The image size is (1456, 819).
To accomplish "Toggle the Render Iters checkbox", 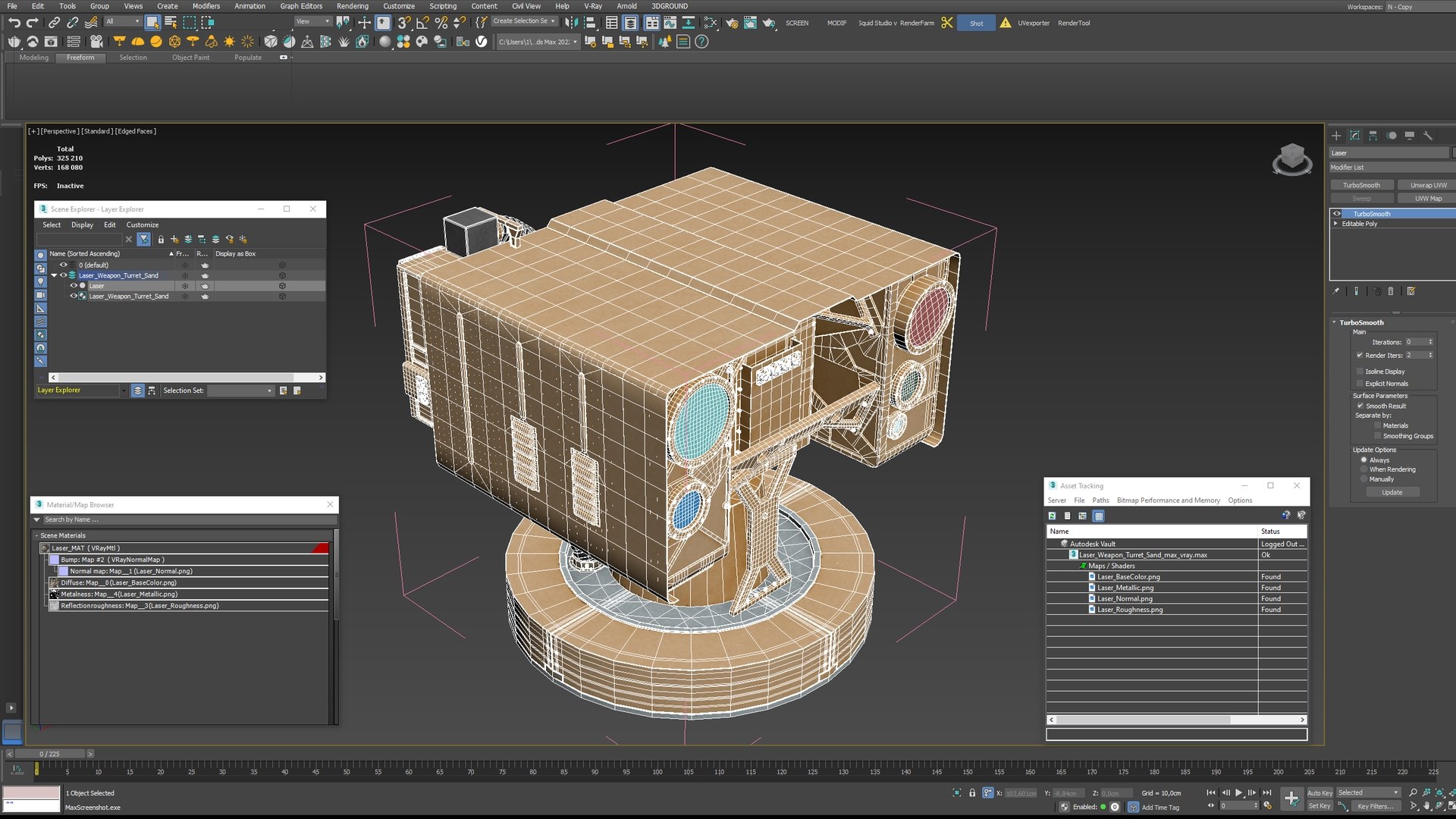I will (x=1360, y=355).
